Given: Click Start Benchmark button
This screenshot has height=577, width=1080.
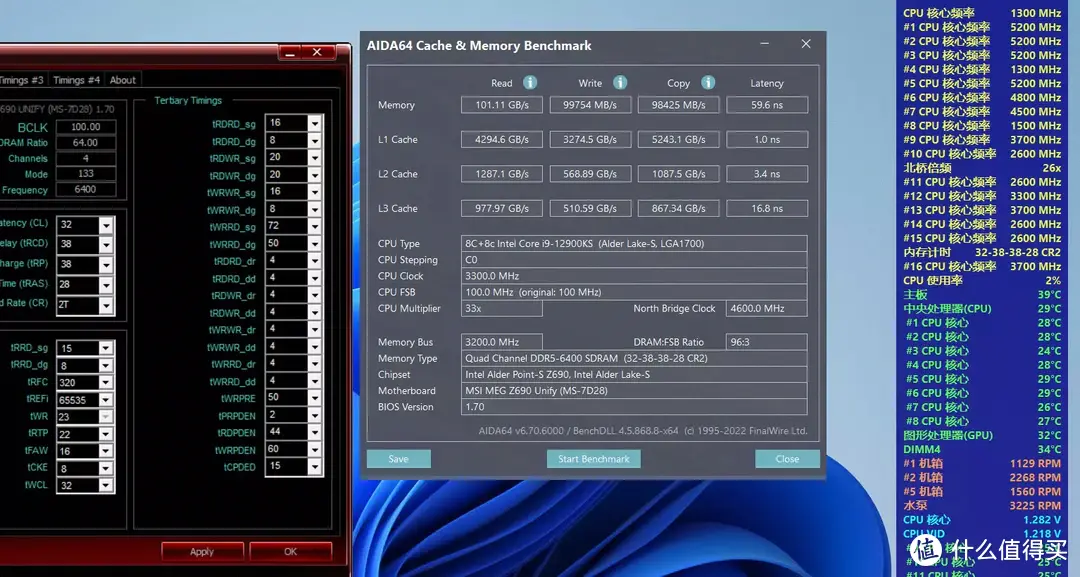Looking at the screenshot, I should point(594,459).
